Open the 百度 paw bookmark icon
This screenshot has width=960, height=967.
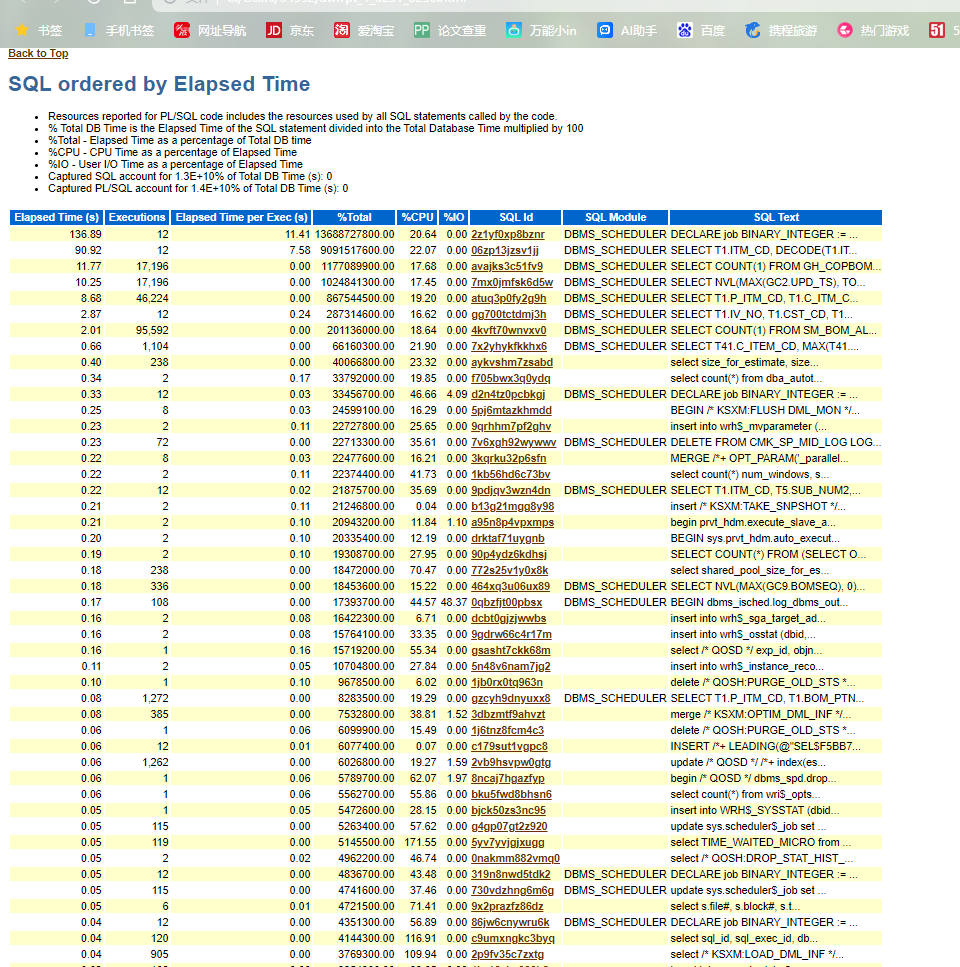tap(685, 30)
